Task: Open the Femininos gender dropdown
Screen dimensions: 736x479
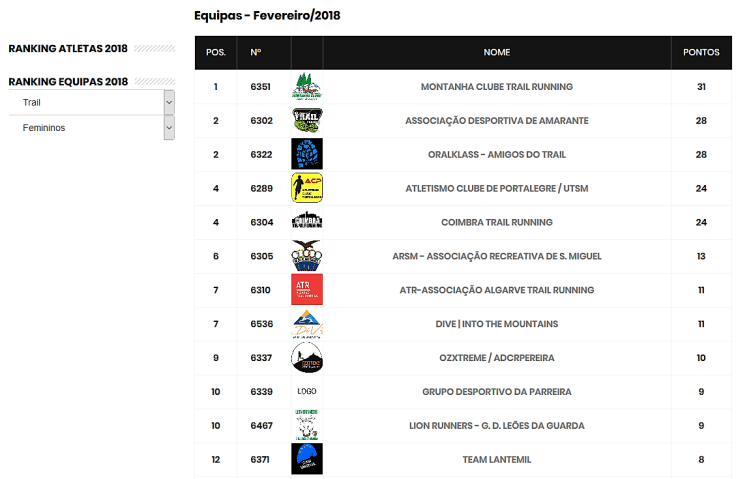Action: click(x=92, y=128)
